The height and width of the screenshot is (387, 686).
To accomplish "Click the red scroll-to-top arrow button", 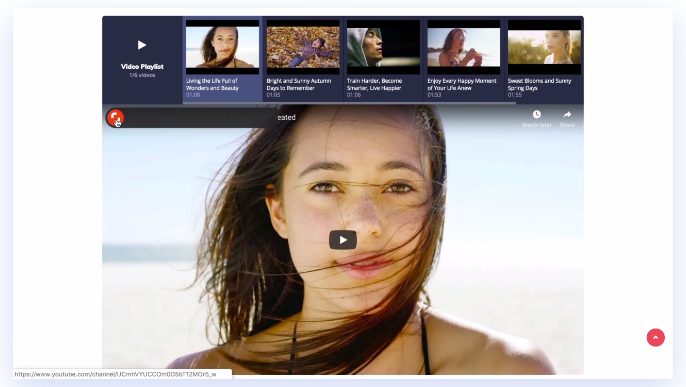I will (x=655, y=337).
